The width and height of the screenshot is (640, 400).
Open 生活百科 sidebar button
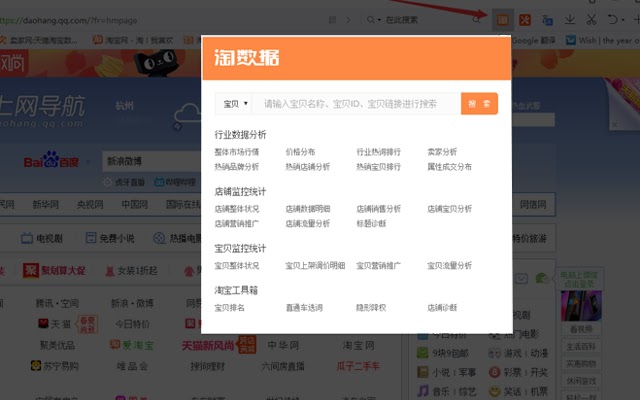(x=581, y=347)
